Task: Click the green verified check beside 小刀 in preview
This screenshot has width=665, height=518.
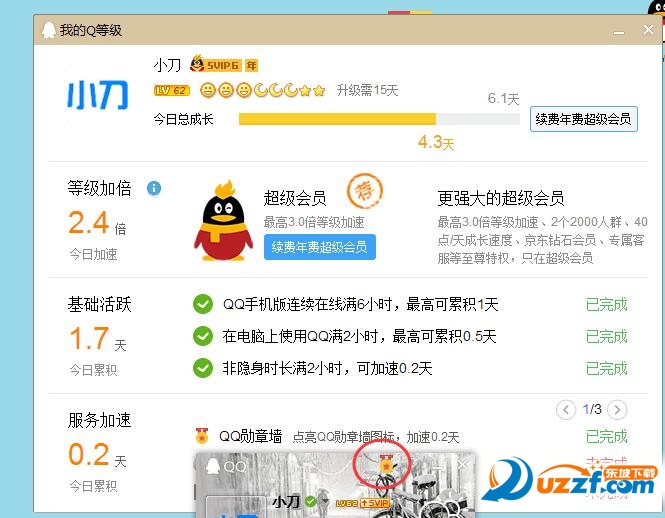Action: tap(311, 501)
